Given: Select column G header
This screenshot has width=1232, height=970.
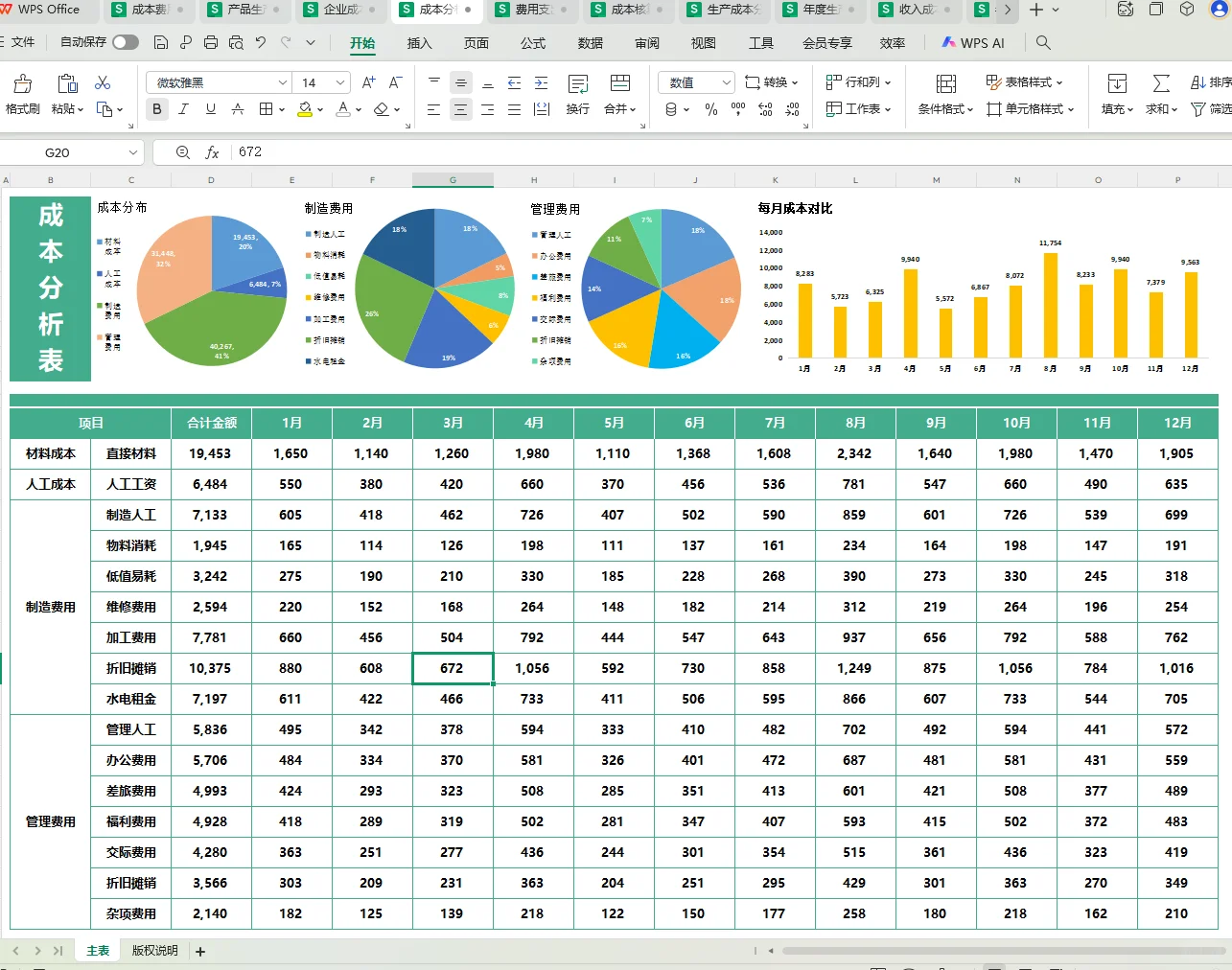Looking at the screenshot, I should click(453, 180).
